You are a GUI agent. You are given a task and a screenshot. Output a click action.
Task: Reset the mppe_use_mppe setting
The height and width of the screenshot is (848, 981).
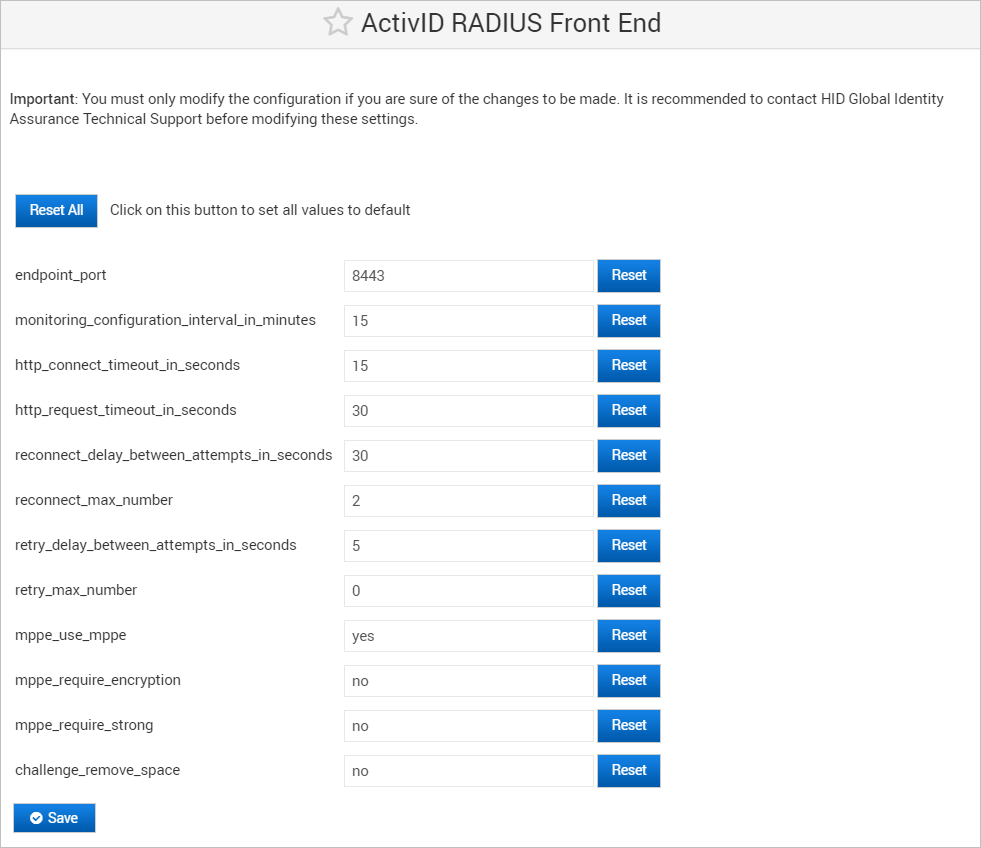(628, 635)
